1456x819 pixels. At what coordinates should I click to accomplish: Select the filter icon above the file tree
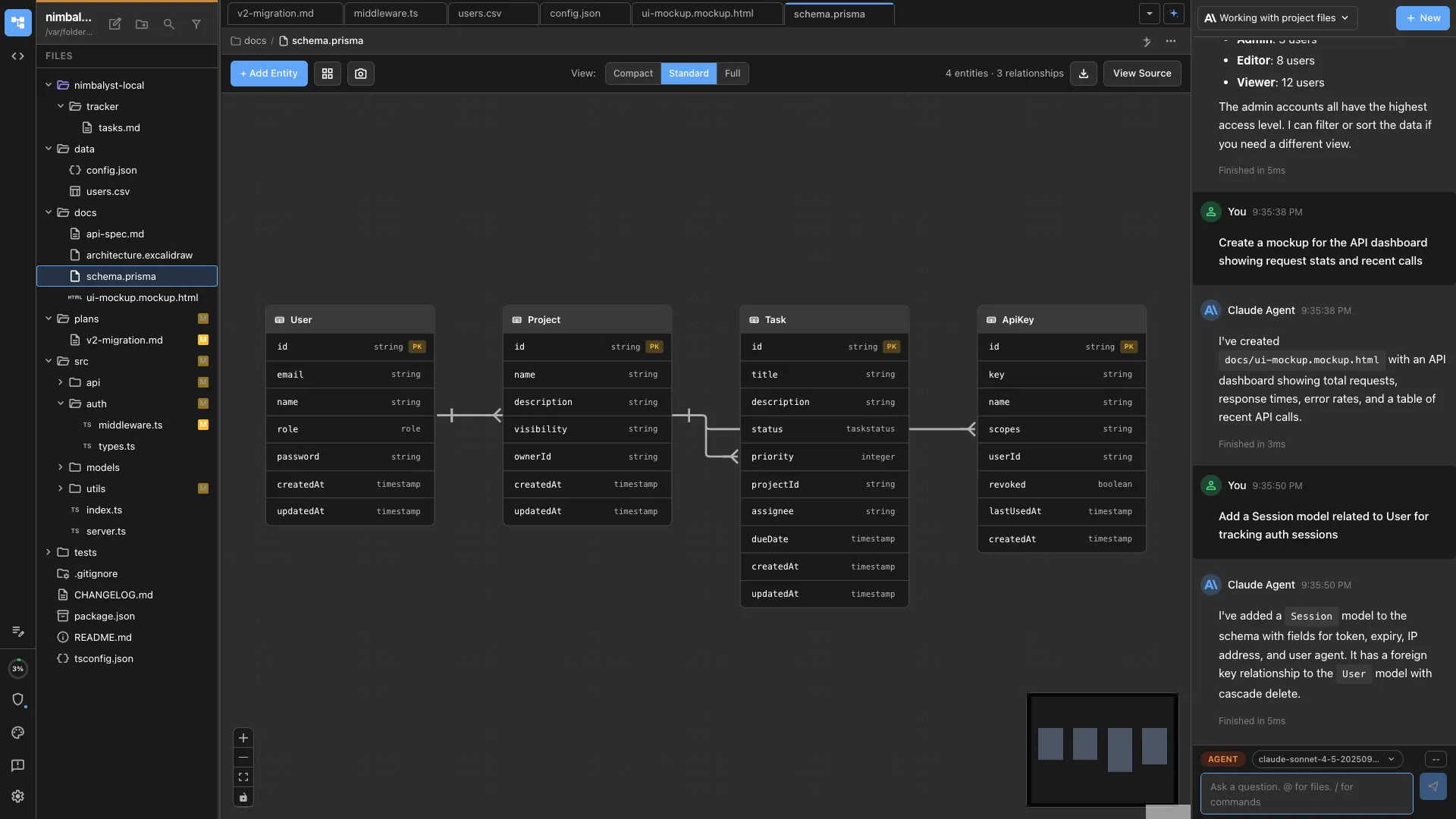click(196, 24)
